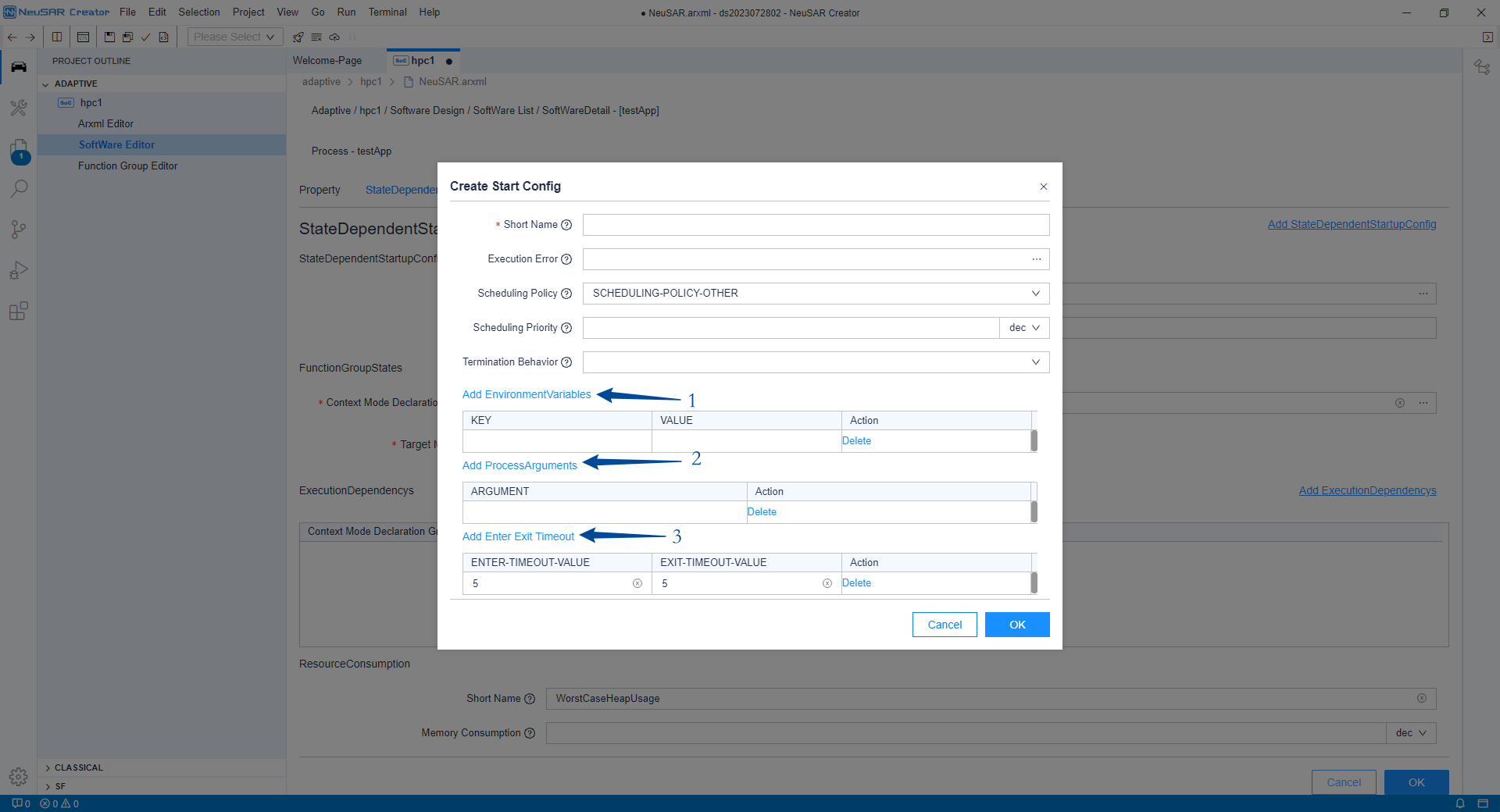Clear the enter-timeout value field
This screenshot has width=1500, height=812.
click(637, 583)
